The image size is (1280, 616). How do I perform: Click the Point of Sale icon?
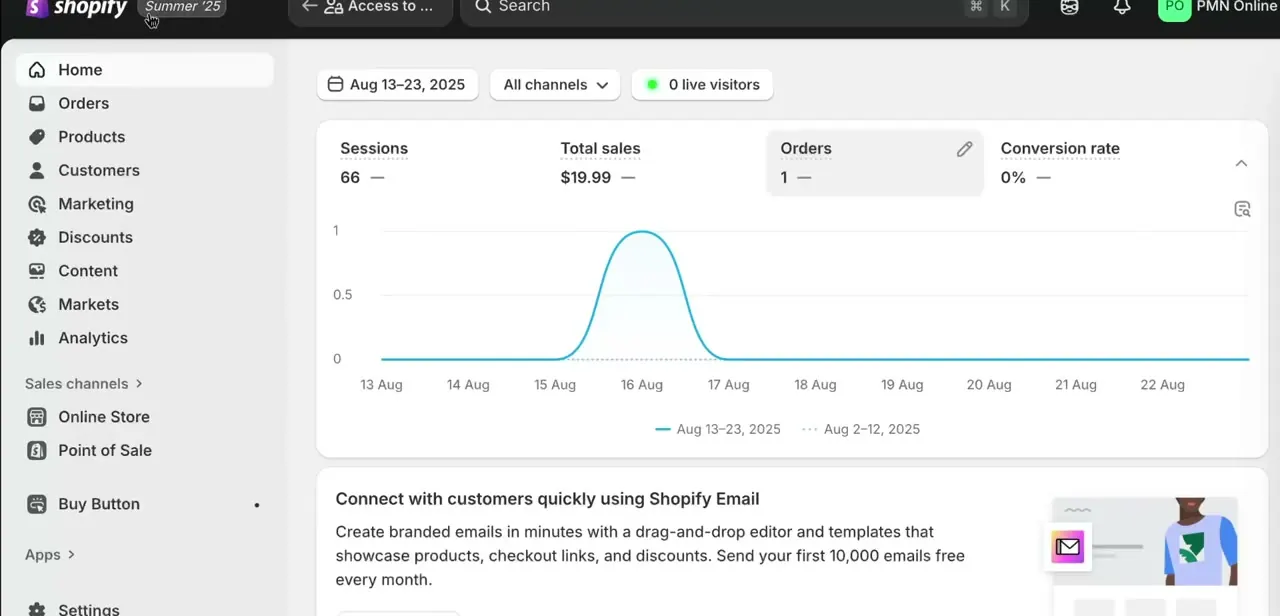pyautogui.click(x=37, y=450)
